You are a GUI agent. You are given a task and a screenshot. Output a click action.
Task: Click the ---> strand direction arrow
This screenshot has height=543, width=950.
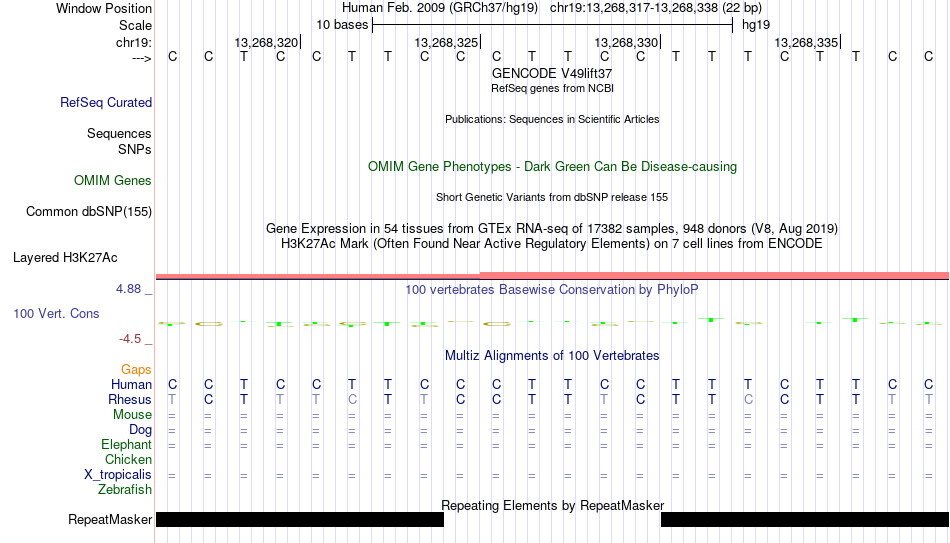point(142,58)
